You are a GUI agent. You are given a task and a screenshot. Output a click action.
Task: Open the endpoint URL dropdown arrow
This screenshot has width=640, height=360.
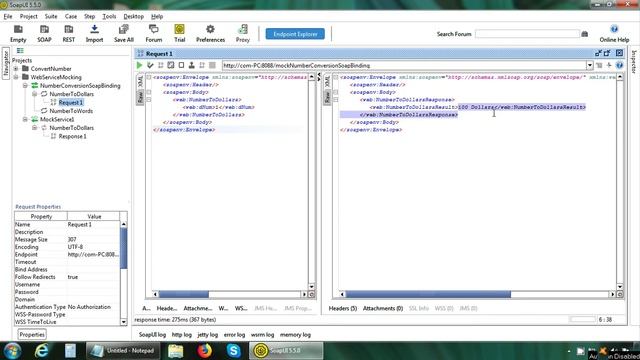pos(590,65)
